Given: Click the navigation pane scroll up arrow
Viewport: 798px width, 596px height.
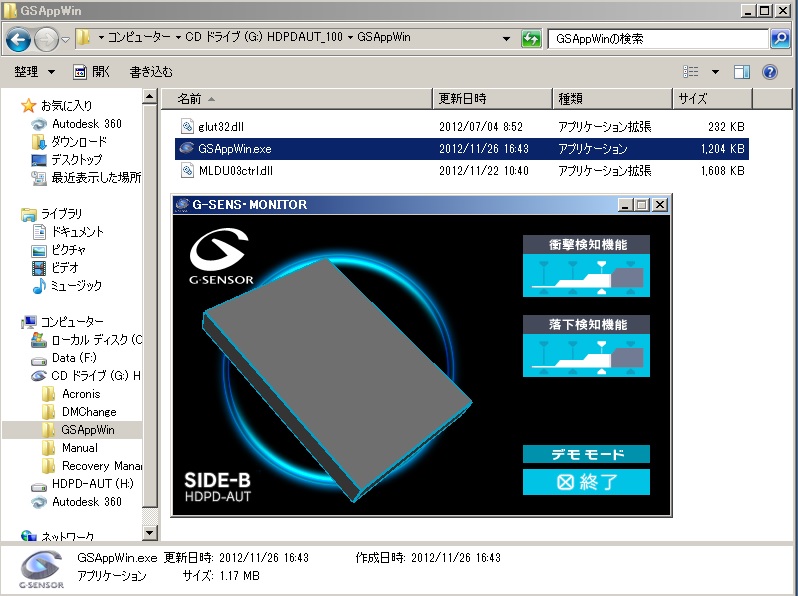Looking at the screenshot, I should coord(150,96).
